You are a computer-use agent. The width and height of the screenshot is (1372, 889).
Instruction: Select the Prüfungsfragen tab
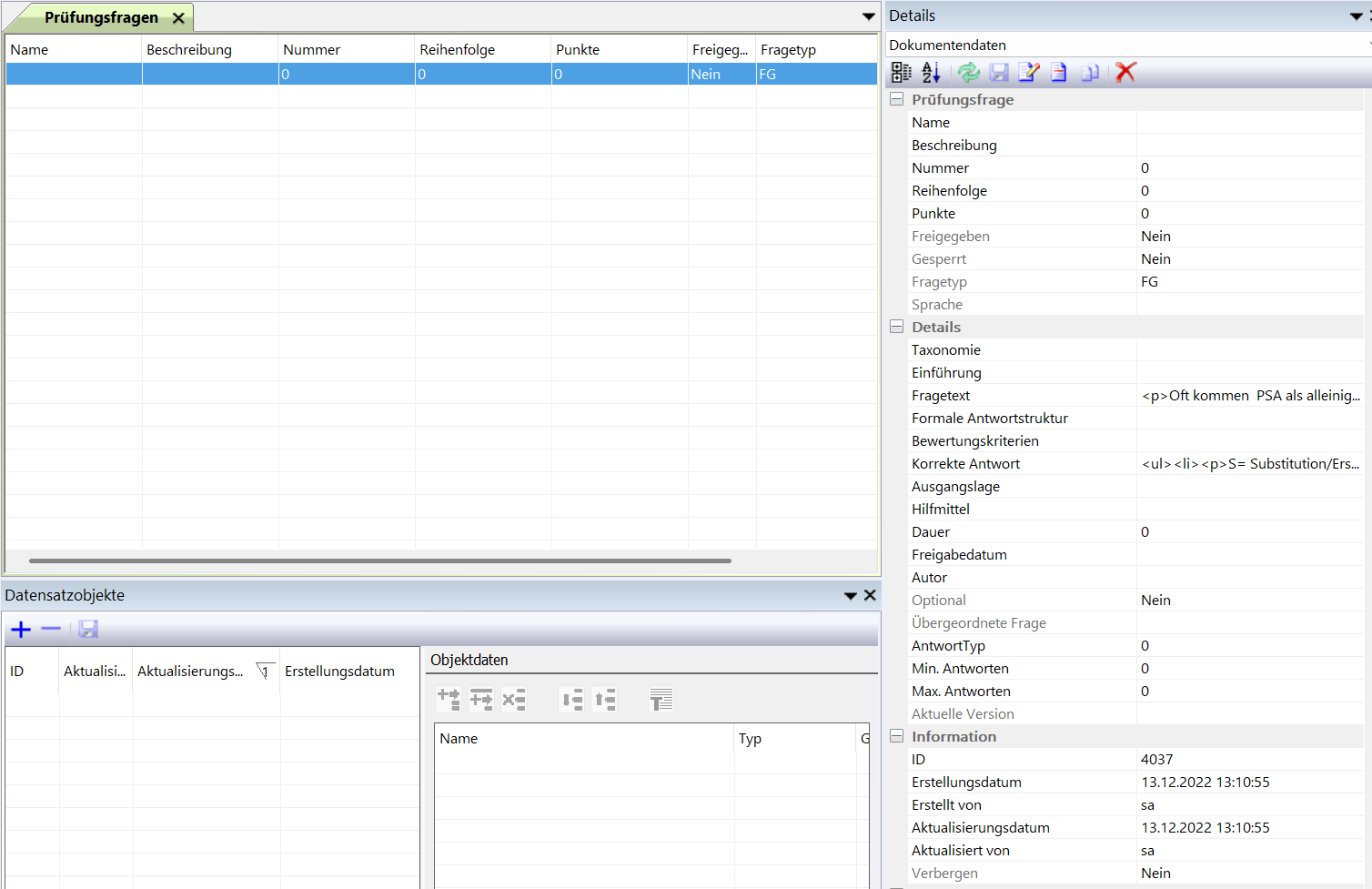101,17
